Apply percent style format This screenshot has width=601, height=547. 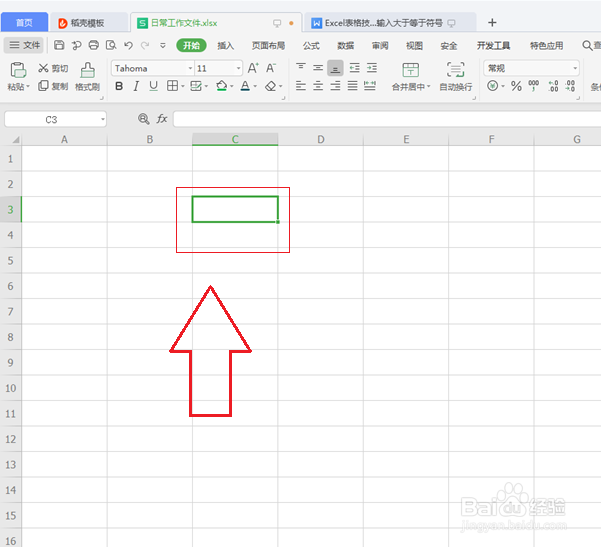tap(516, 86)
